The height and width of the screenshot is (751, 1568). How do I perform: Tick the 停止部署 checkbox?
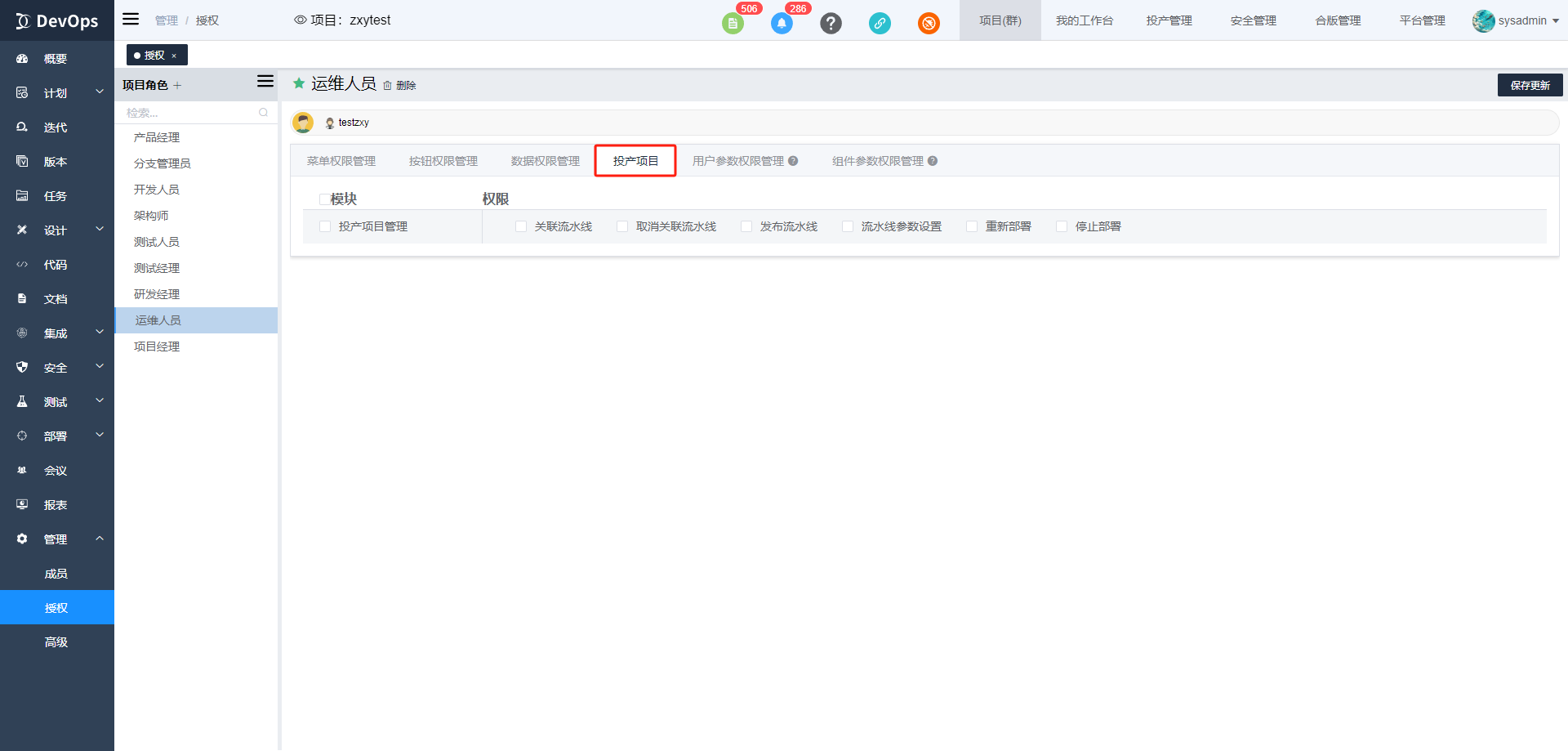pyautogui.click(x=1062, y=226)
